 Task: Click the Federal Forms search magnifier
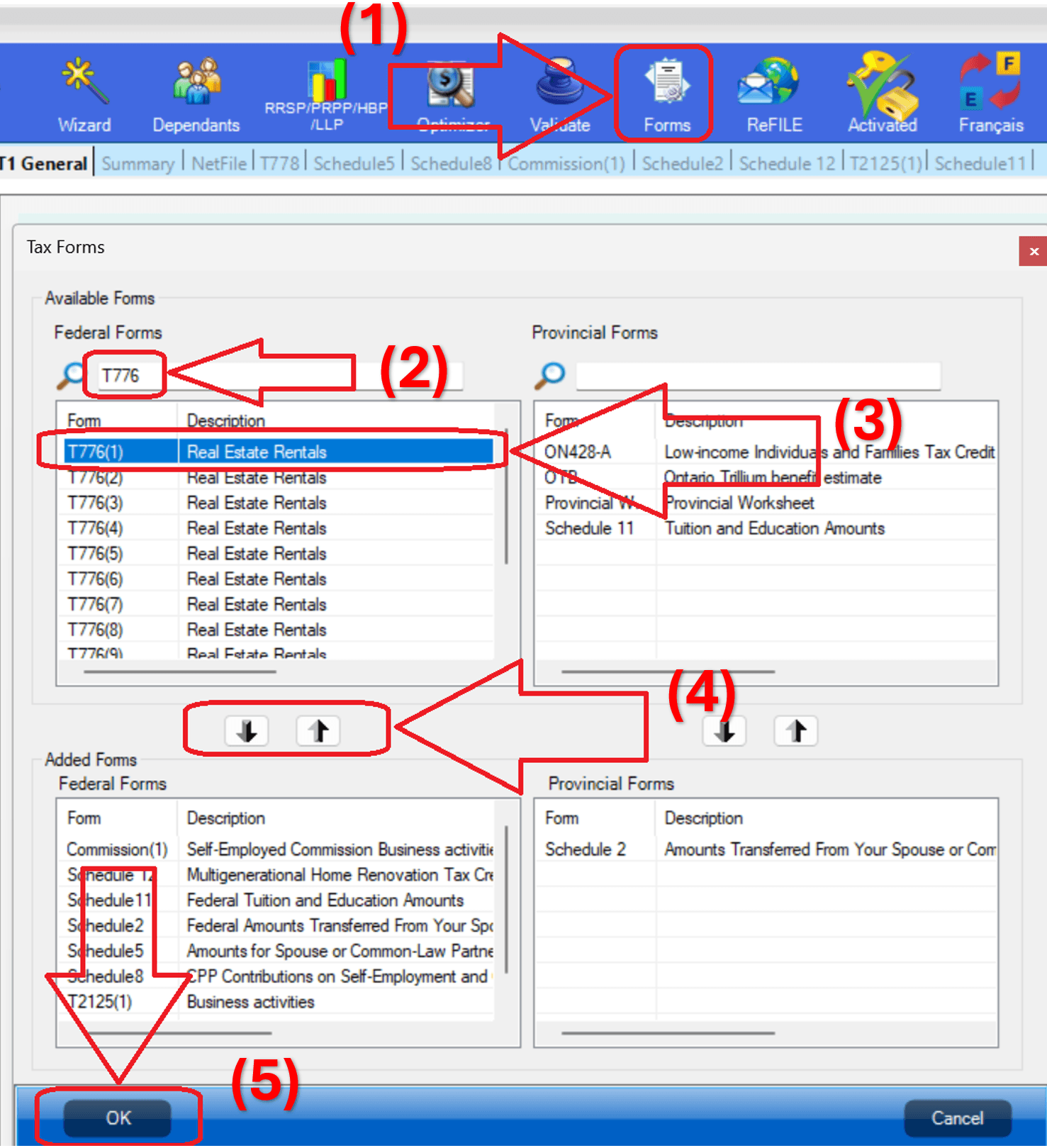tap(70, 375)
